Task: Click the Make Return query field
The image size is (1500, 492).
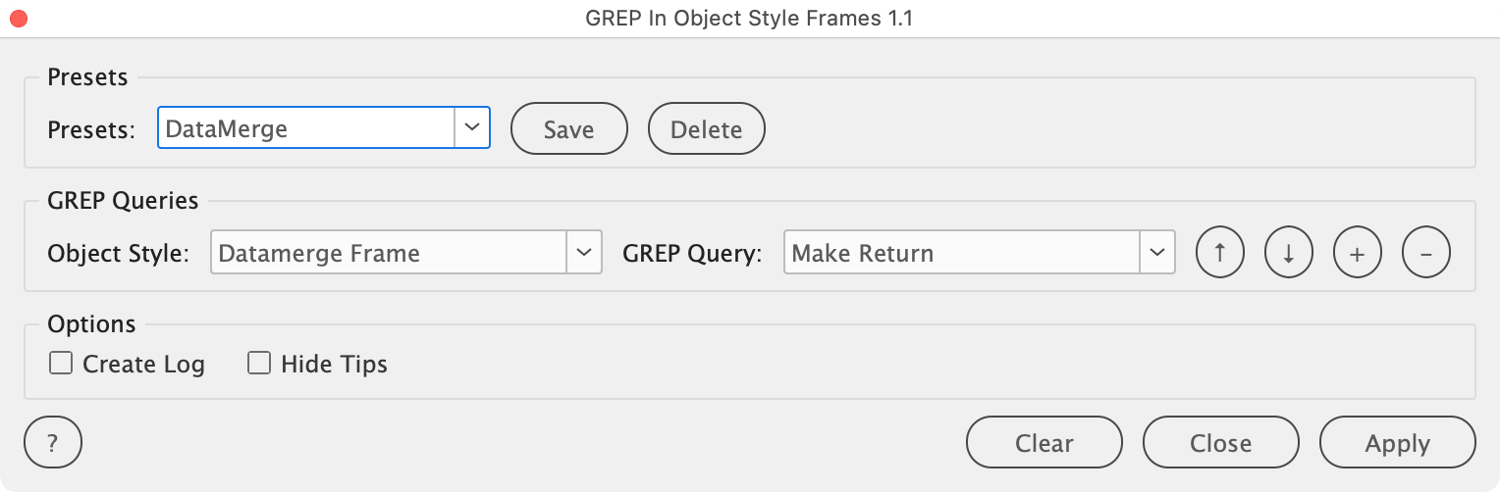Action: point(961,253)
